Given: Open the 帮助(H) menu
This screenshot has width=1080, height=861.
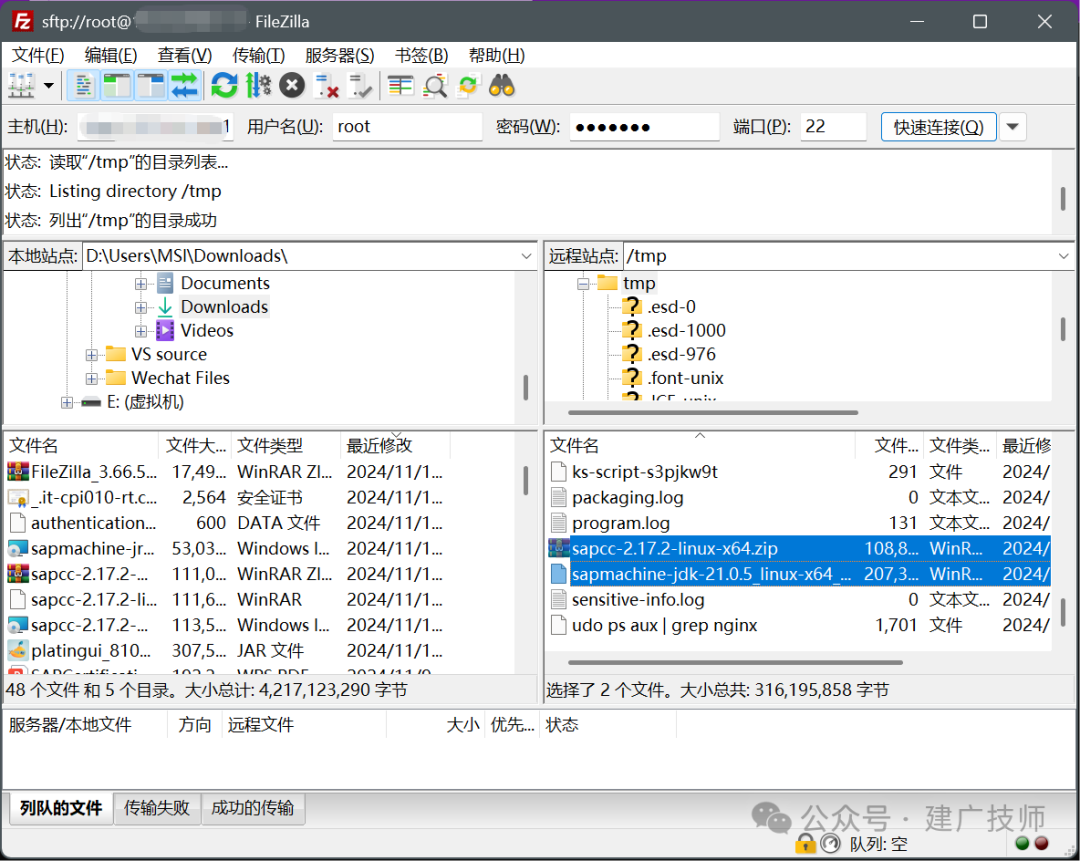Looking at the screenshot, I should point(497,55).
